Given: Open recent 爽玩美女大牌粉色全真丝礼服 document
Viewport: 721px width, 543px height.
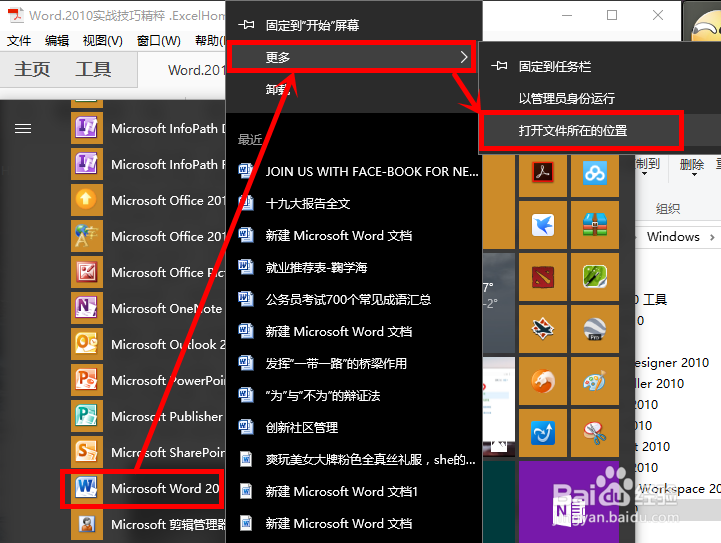Looking at the screenshot, I should (354, 459).
